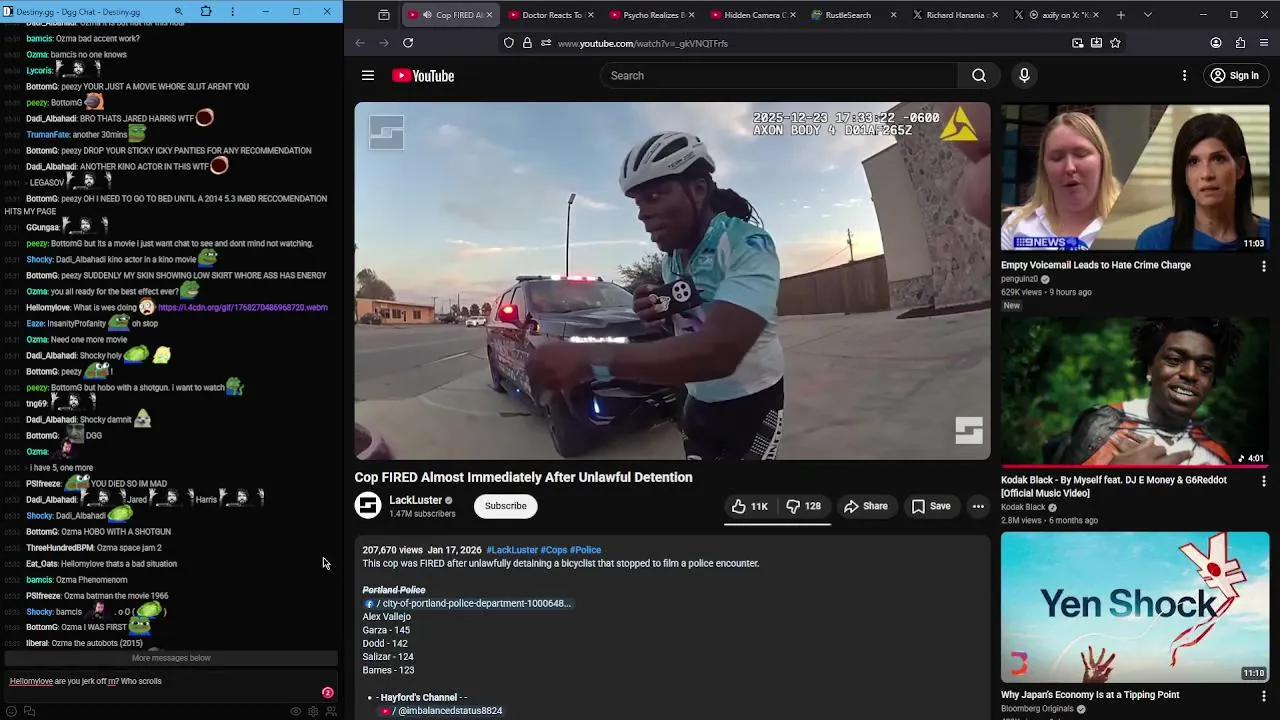
Task: Bookmark this page with star icon
Action: [1115, 43]
